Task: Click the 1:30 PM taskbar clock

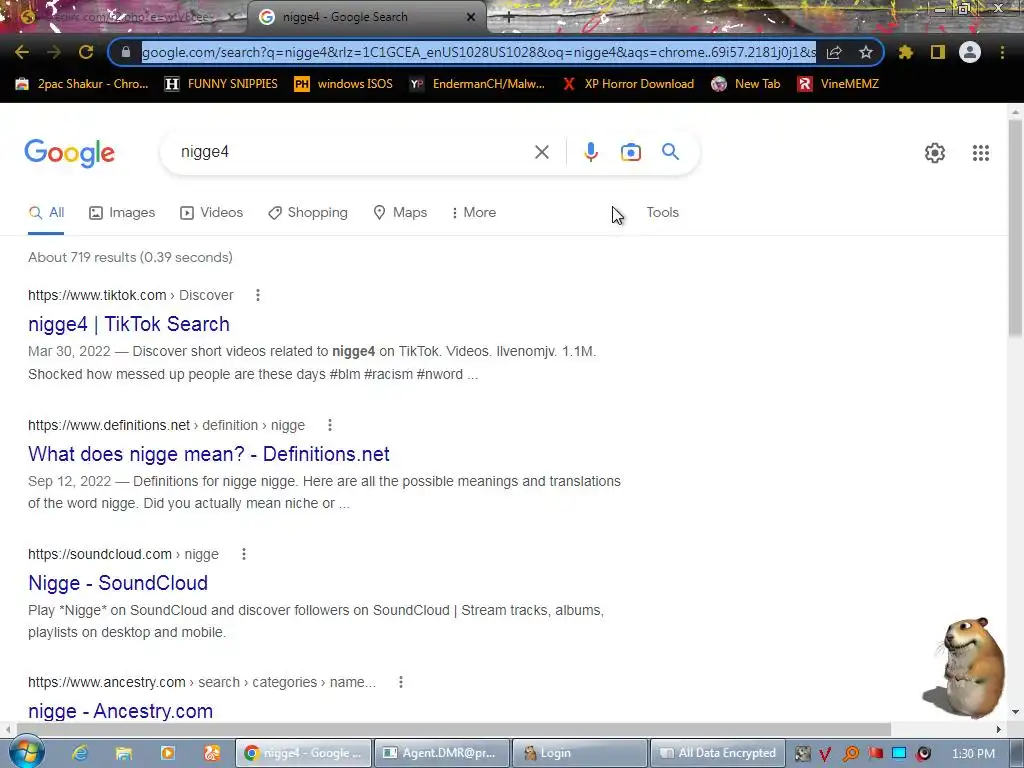Action: [x=973, y=754]
